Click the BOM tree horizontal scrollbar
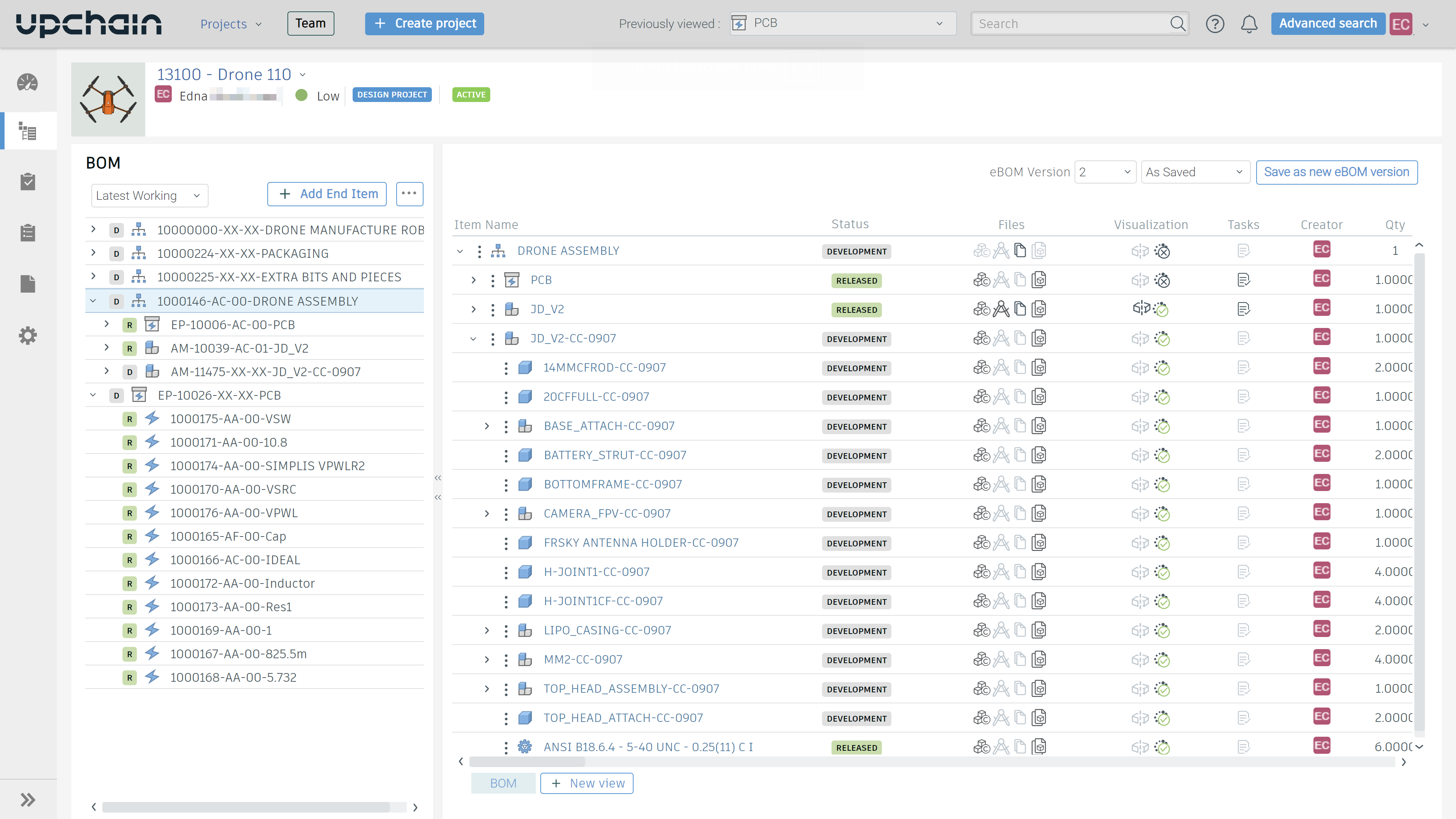This screenshot has height=819, width=1456. pos(246,807)
